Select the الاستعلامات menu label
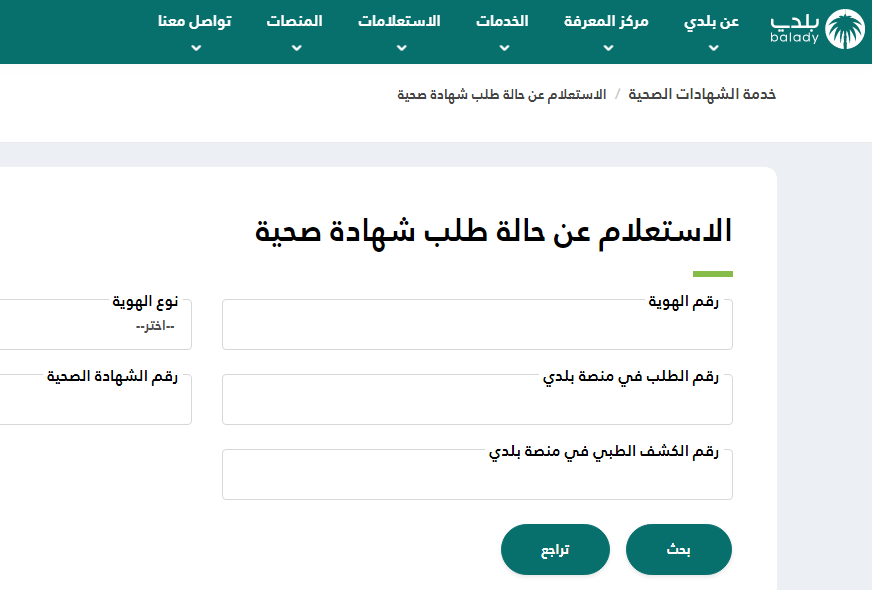This screenshot has width=872, height=590. pos(399,21)
